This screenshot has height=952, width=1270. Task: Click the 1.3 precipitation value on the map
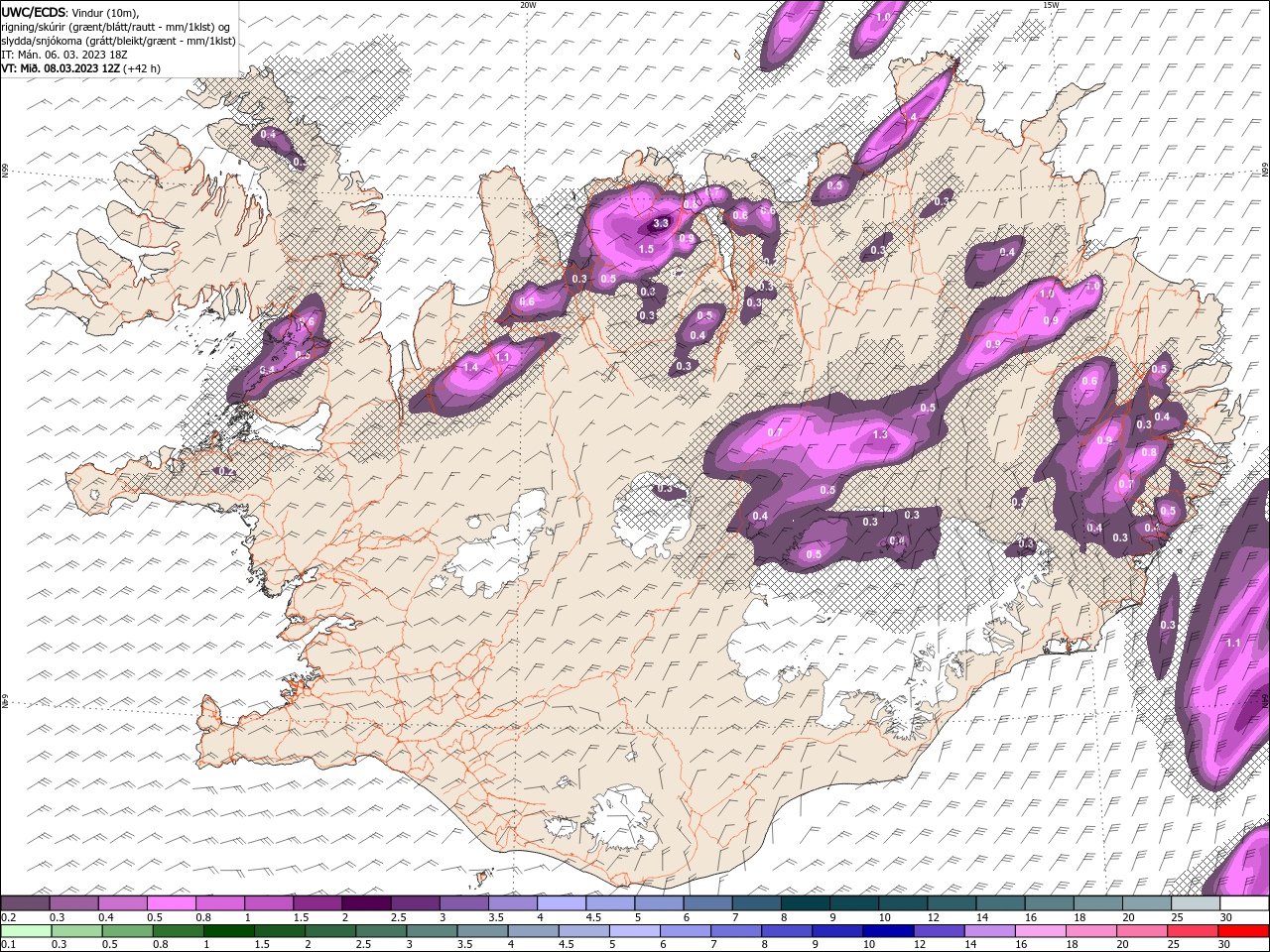click(879, 434)
